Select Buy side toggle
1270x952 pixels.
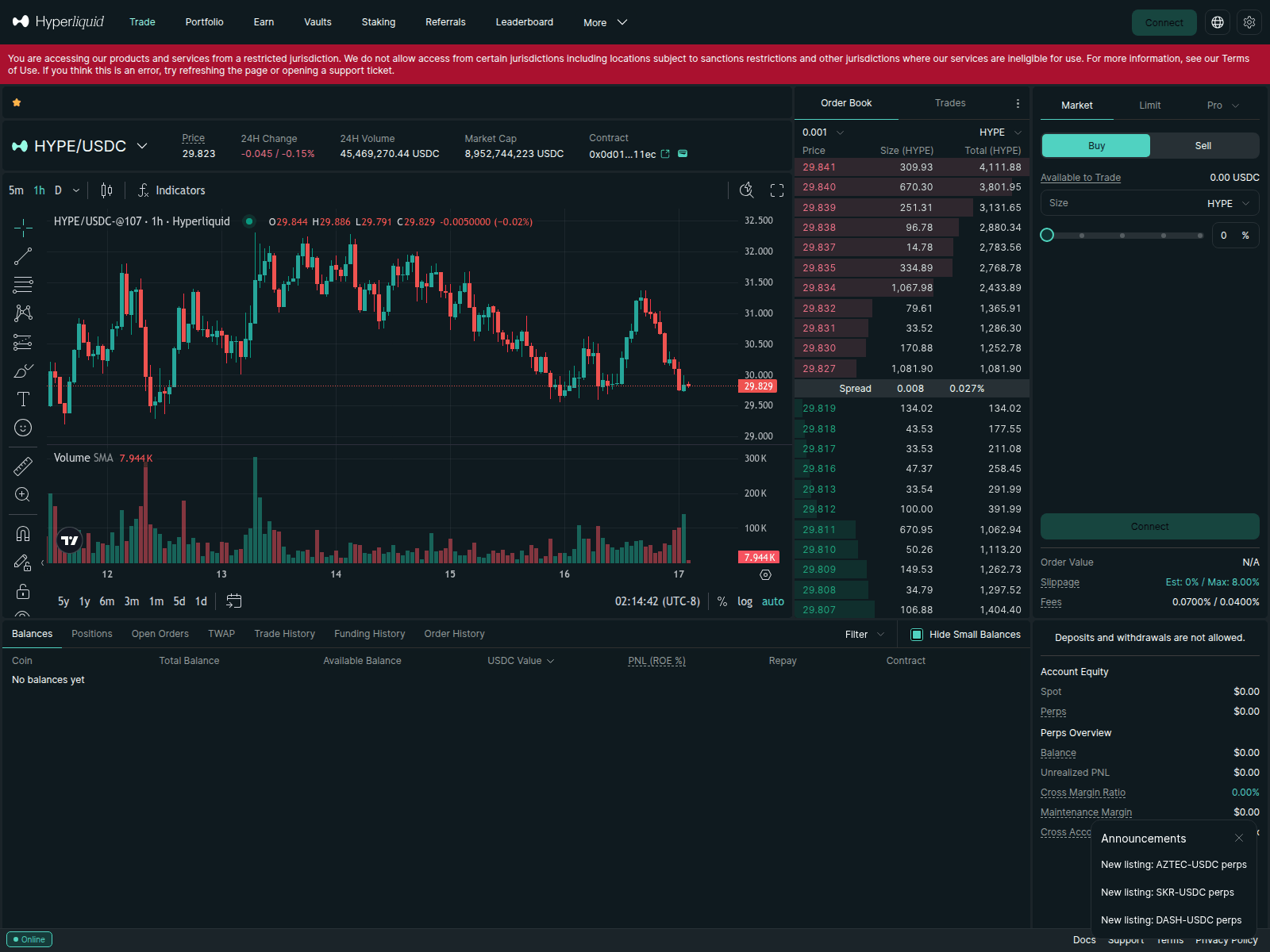click(x=1096, y=146)
